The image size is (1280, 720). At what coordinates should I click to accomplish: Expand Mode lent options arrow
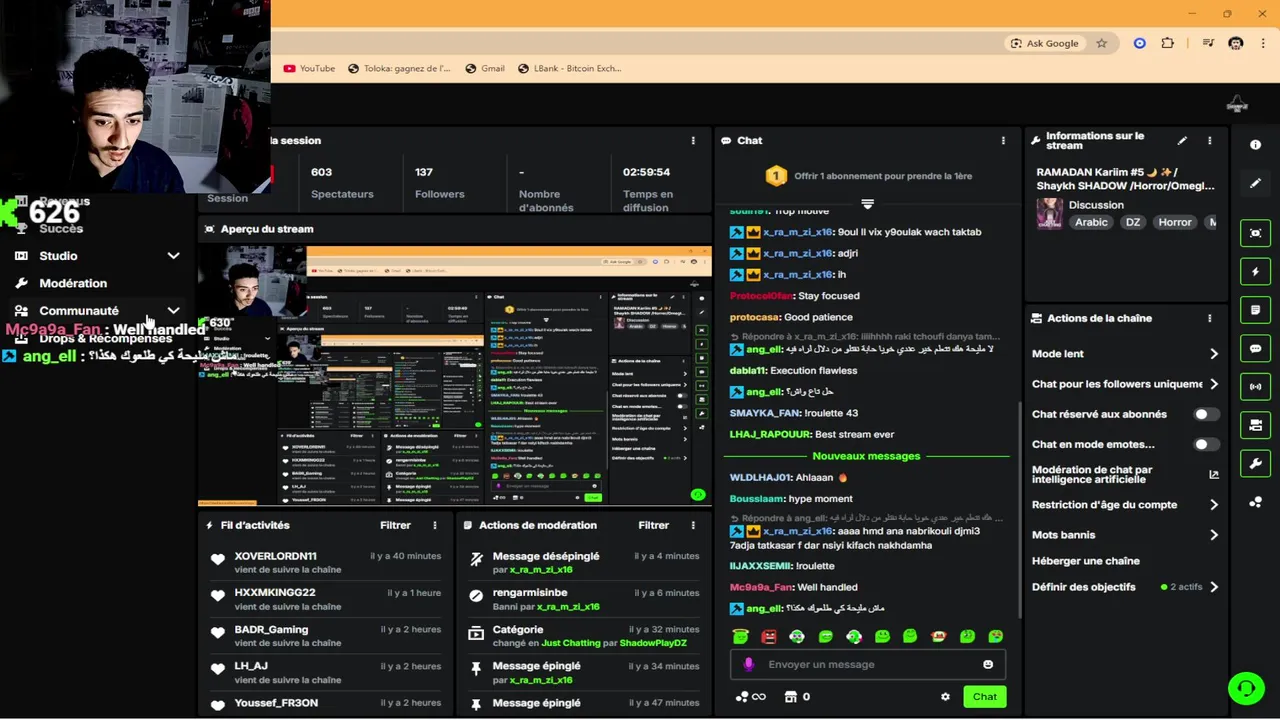tap(1214, 354)
